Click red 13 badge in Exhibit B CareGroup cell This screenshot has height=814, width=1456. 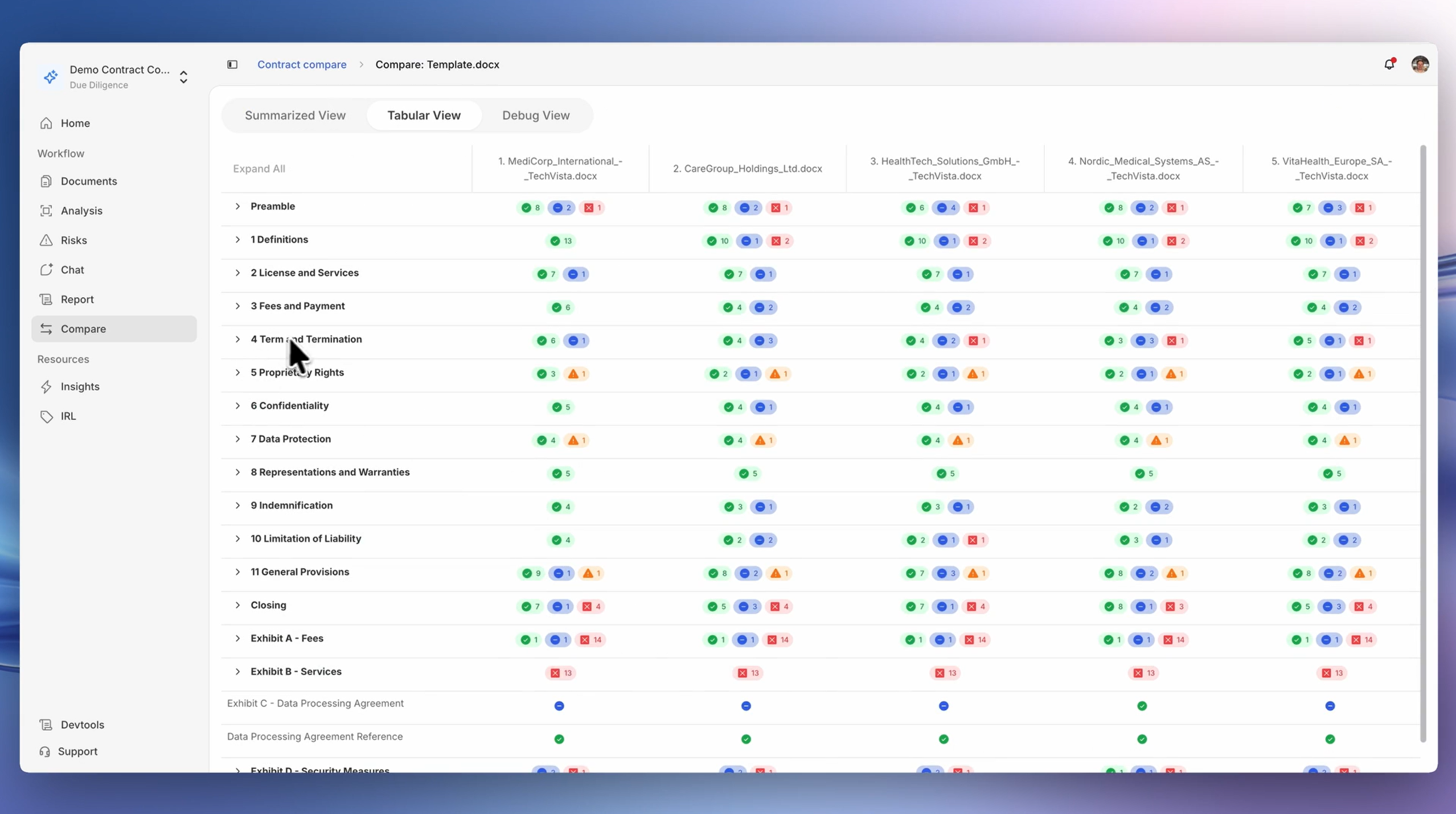pyautogui.click(x=748, y=673)
